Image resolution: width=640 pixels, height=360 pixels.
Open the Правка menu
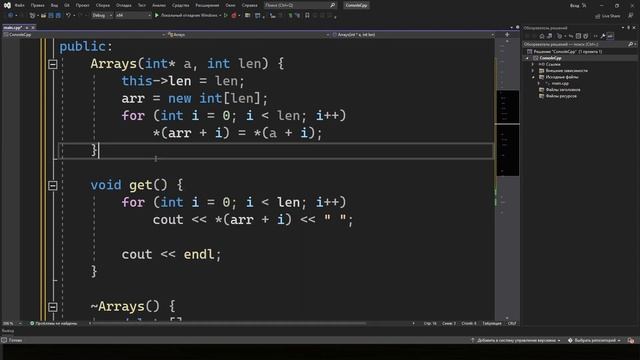coord(37,5)
